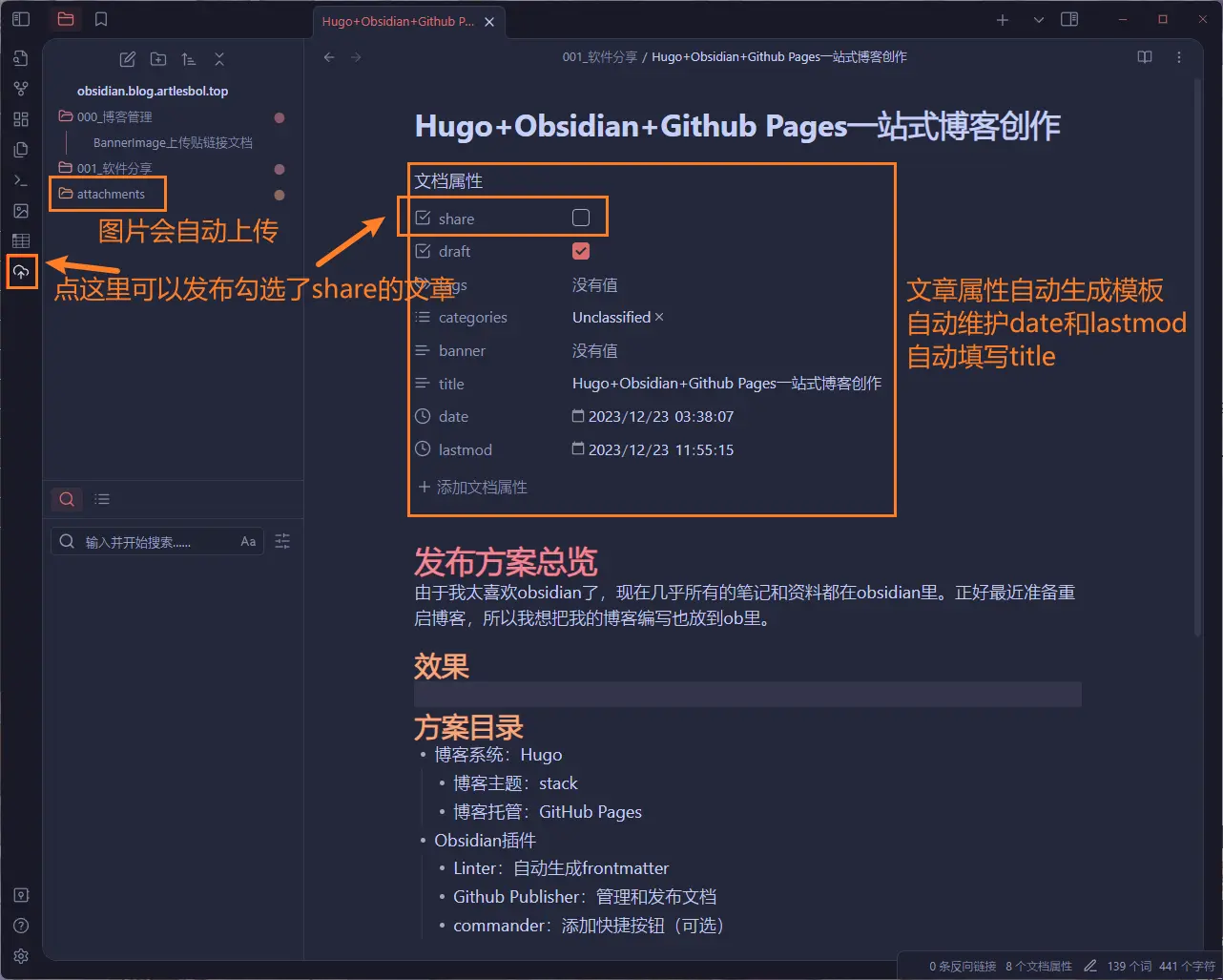1223x980 pixels.
Task: Navigate forward arrow in note header
Action: coord(356,57)
